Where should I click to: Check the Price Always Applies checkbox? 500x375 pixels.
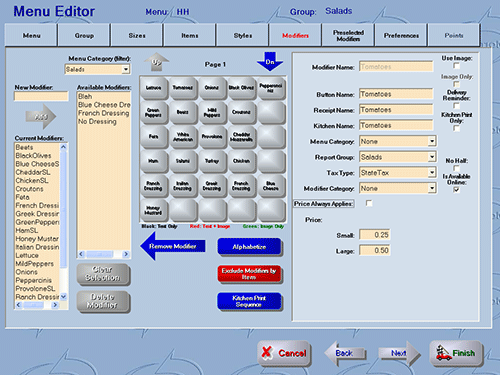369,203
